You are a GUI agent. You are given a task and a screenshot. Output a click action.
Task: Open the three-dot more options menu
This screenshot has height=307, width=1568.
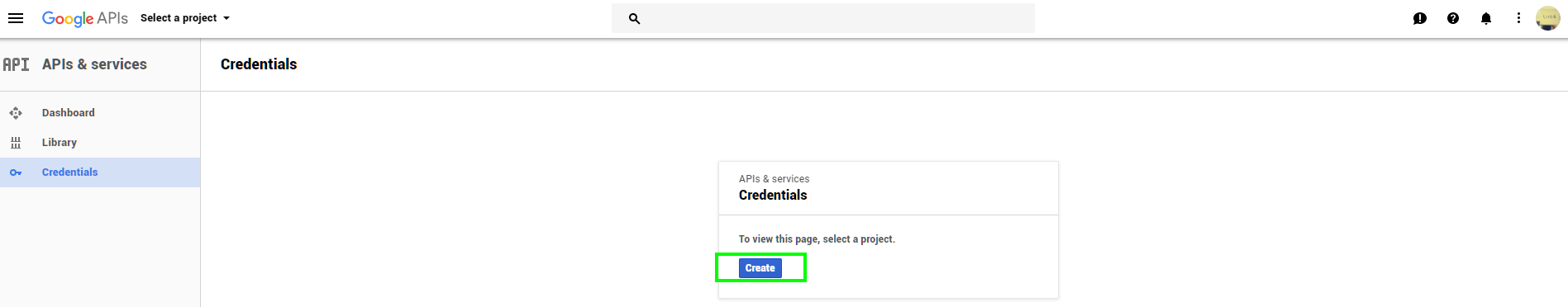(x=1518, y=18)
